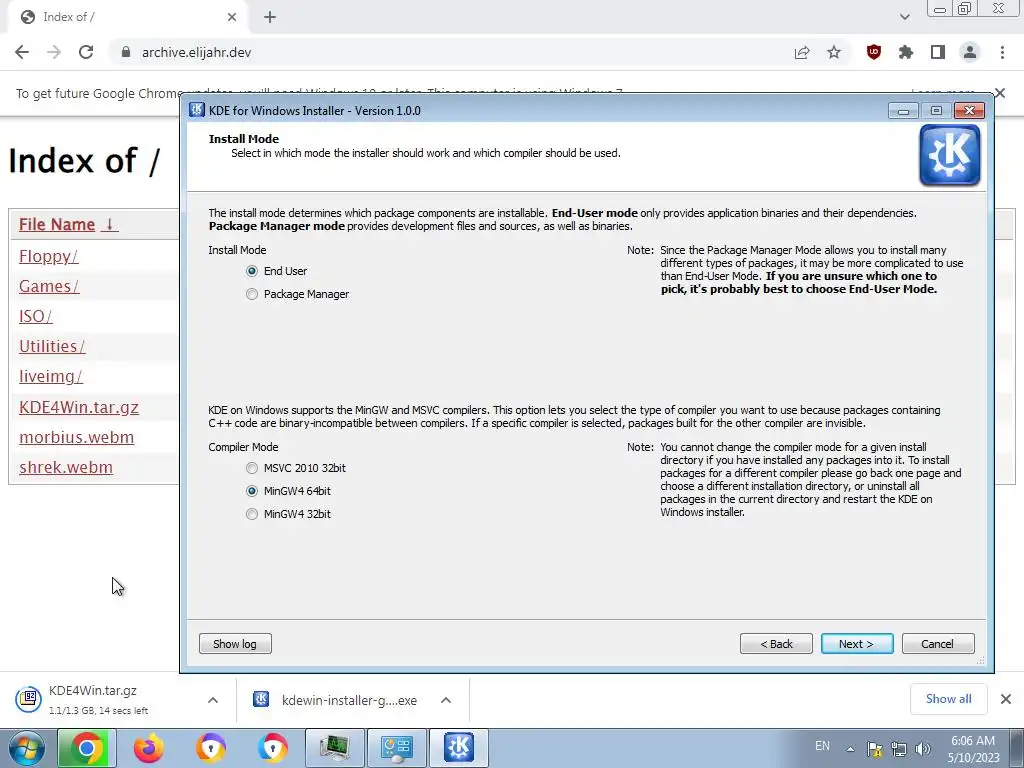Image resolution: width=1024 pixels, height=768 pixels.
Task: Open the Windows Start menu
Action: (27, 748)
